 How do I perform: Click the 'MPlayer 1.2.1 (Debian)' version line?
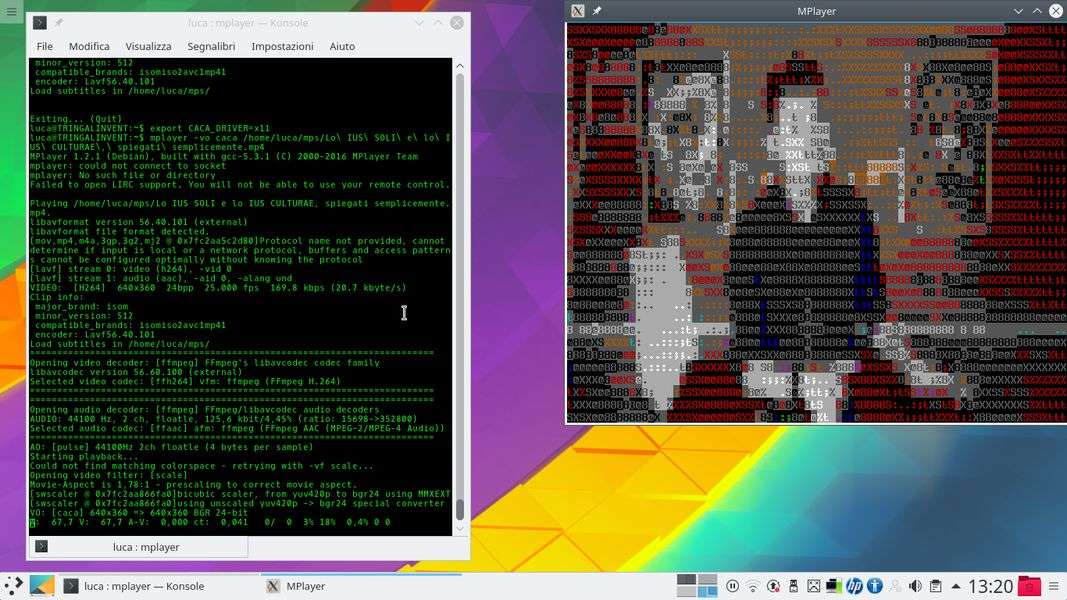224,156
